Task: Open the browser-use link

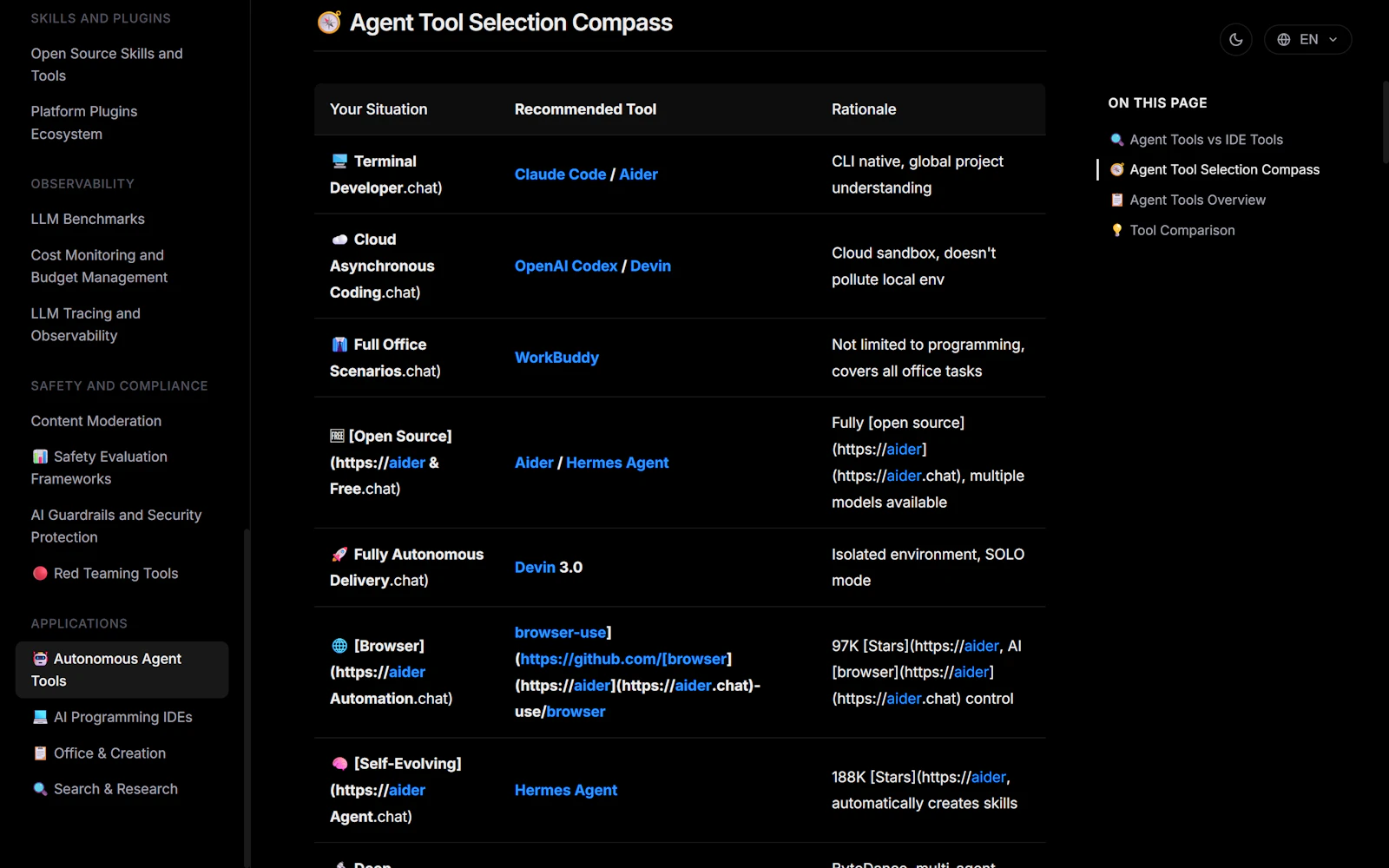Action: pos(560,633)
